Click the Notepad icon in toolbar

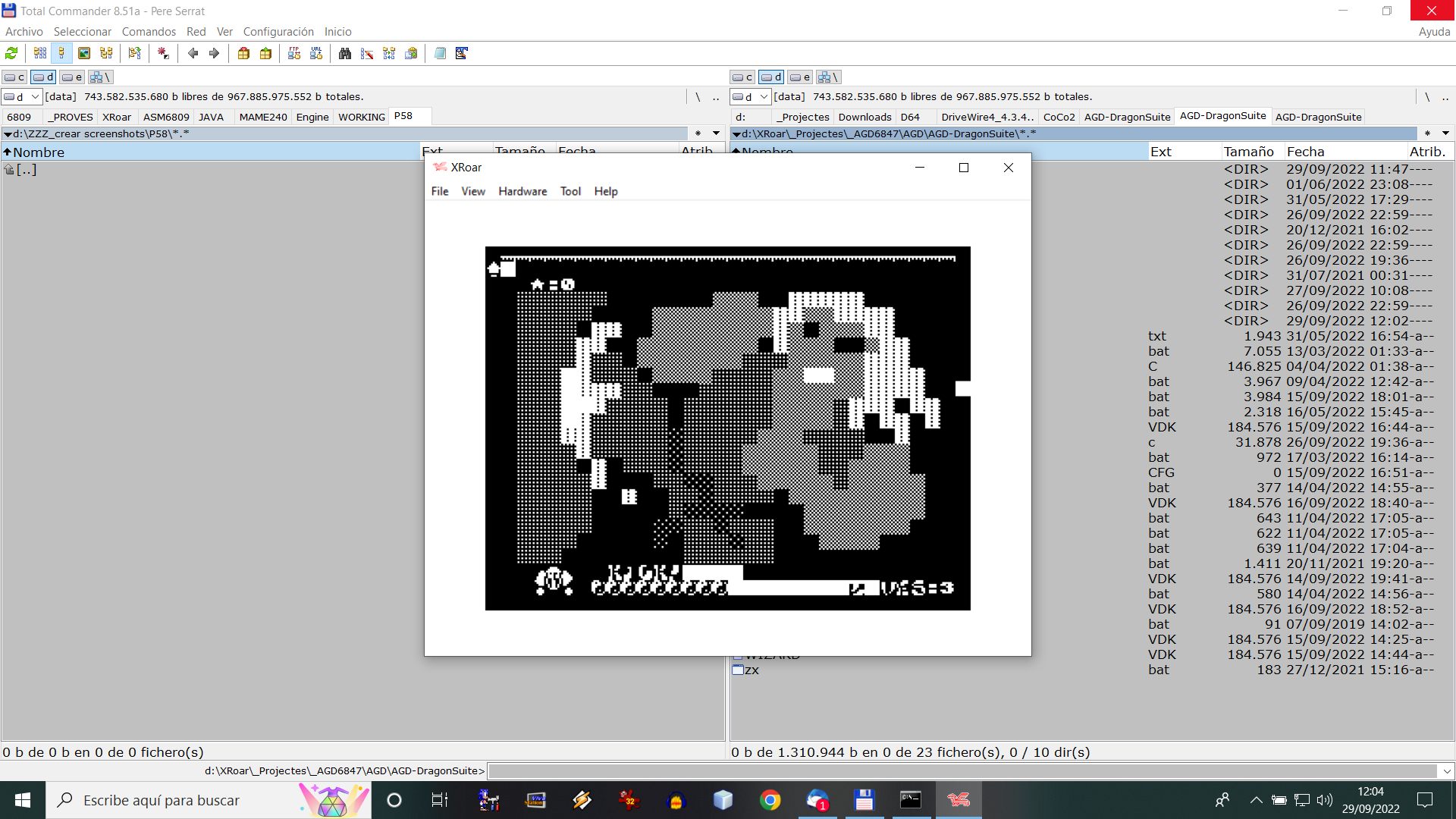tap(440, 53)
